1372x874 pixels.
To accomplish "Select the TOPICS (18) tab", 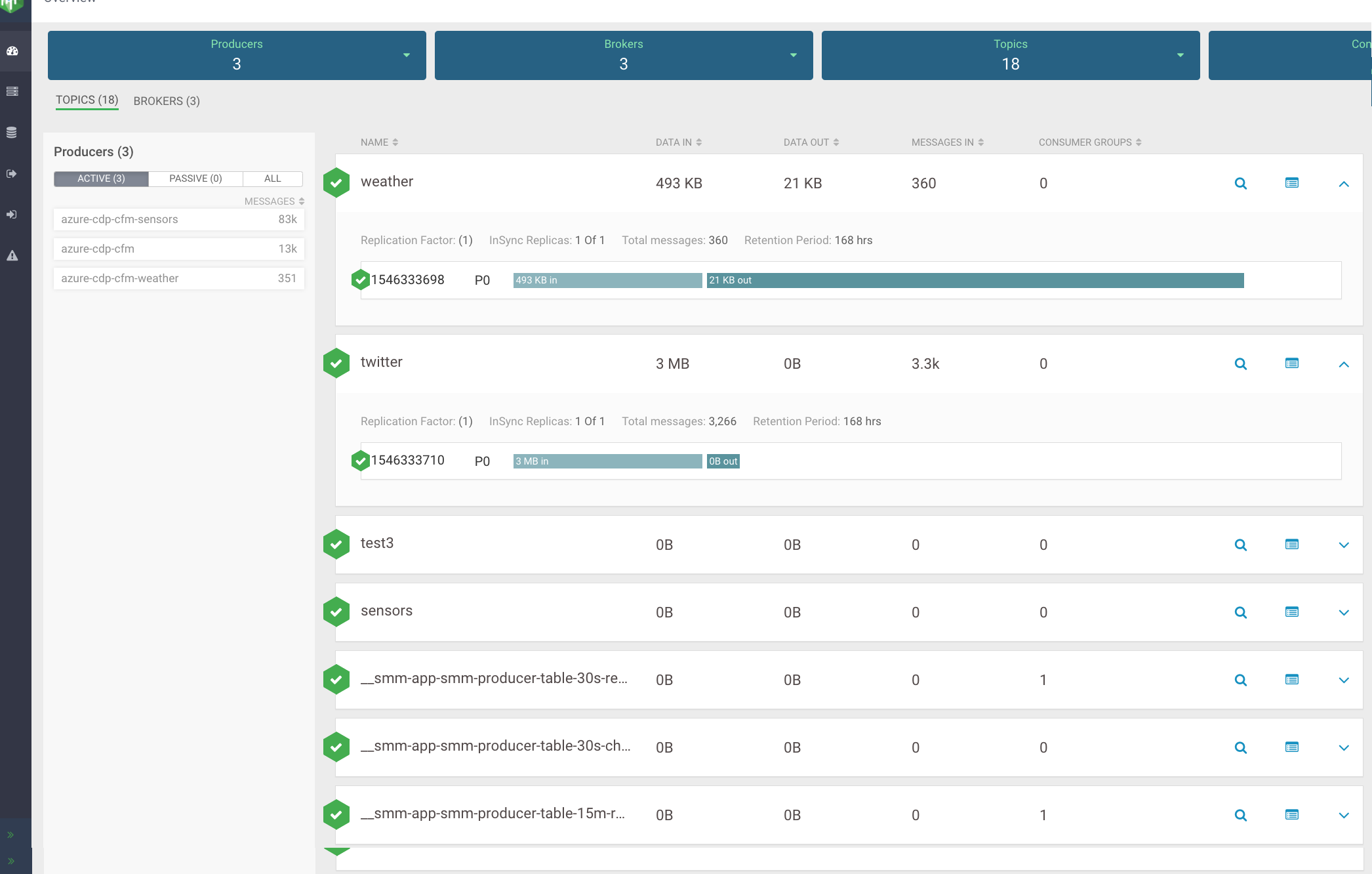I will (87, 100).
